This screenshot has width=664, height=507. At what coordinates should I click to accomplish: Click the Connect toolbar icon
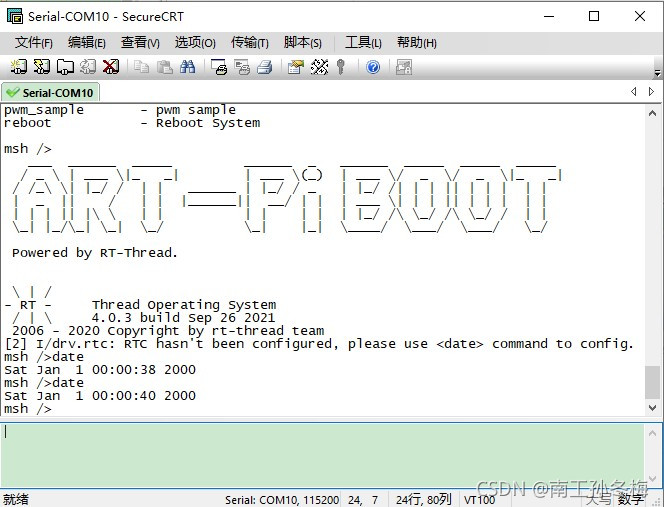pyautogui.click(x=19, y=67)
